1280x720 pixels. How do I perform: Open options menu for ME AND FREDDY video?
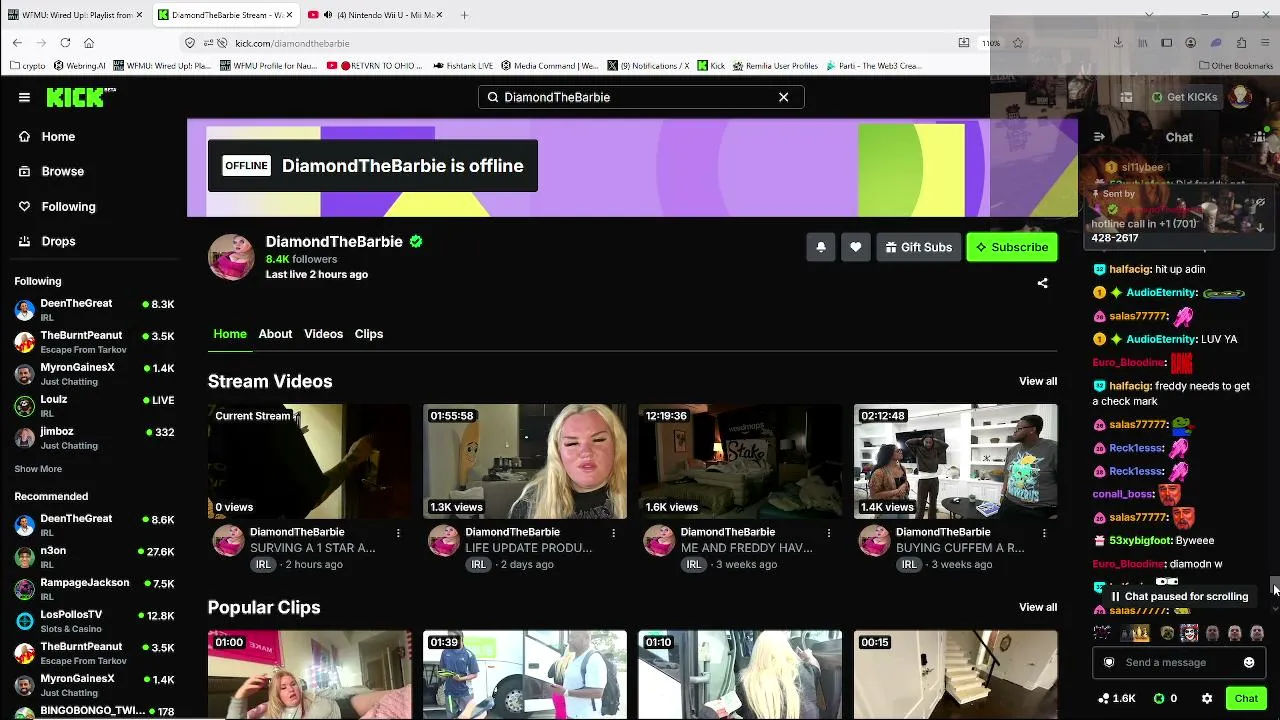[x=828, y=533]
